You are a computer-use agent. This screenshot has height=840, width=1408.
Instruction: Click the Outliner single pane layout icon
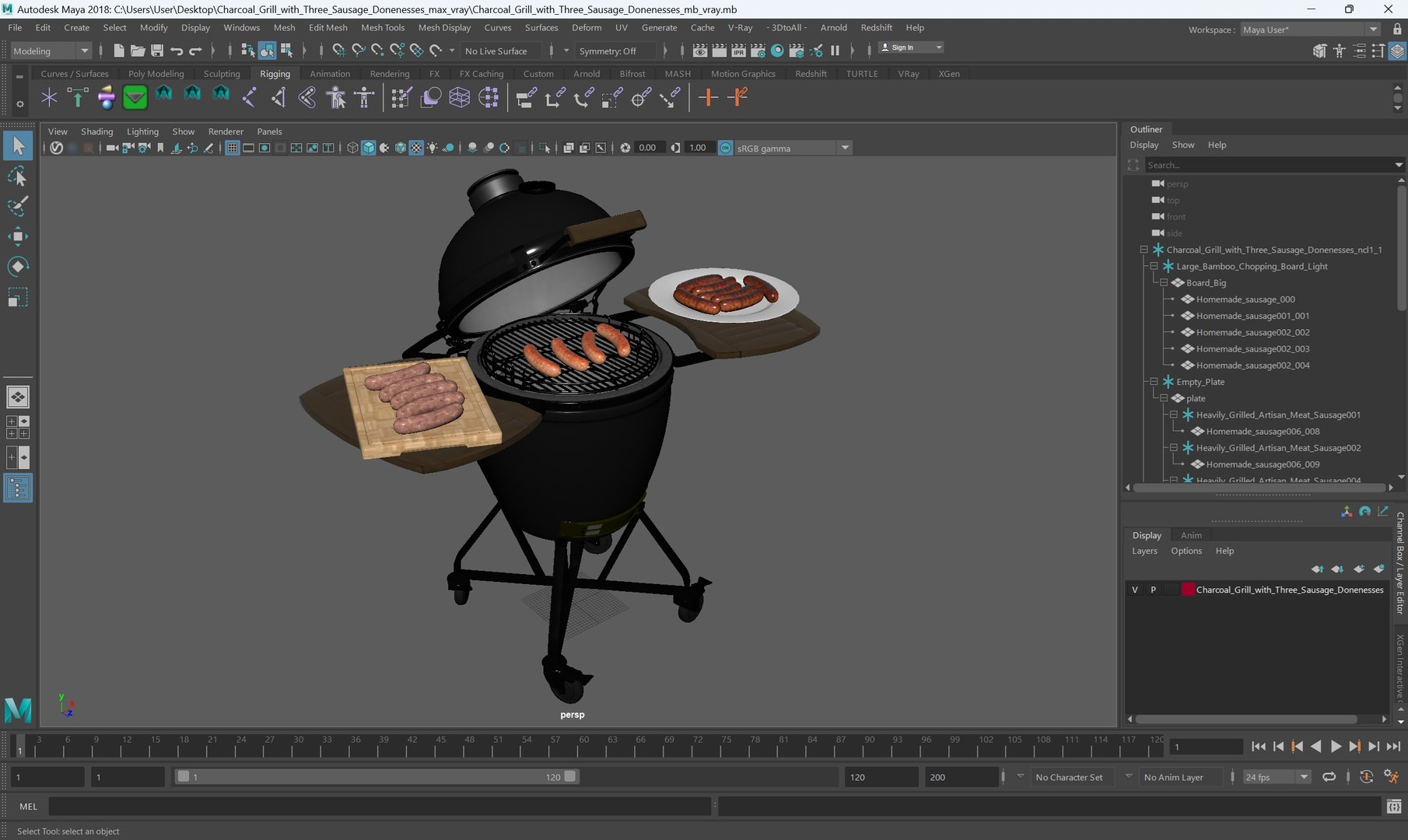(17, 488)
